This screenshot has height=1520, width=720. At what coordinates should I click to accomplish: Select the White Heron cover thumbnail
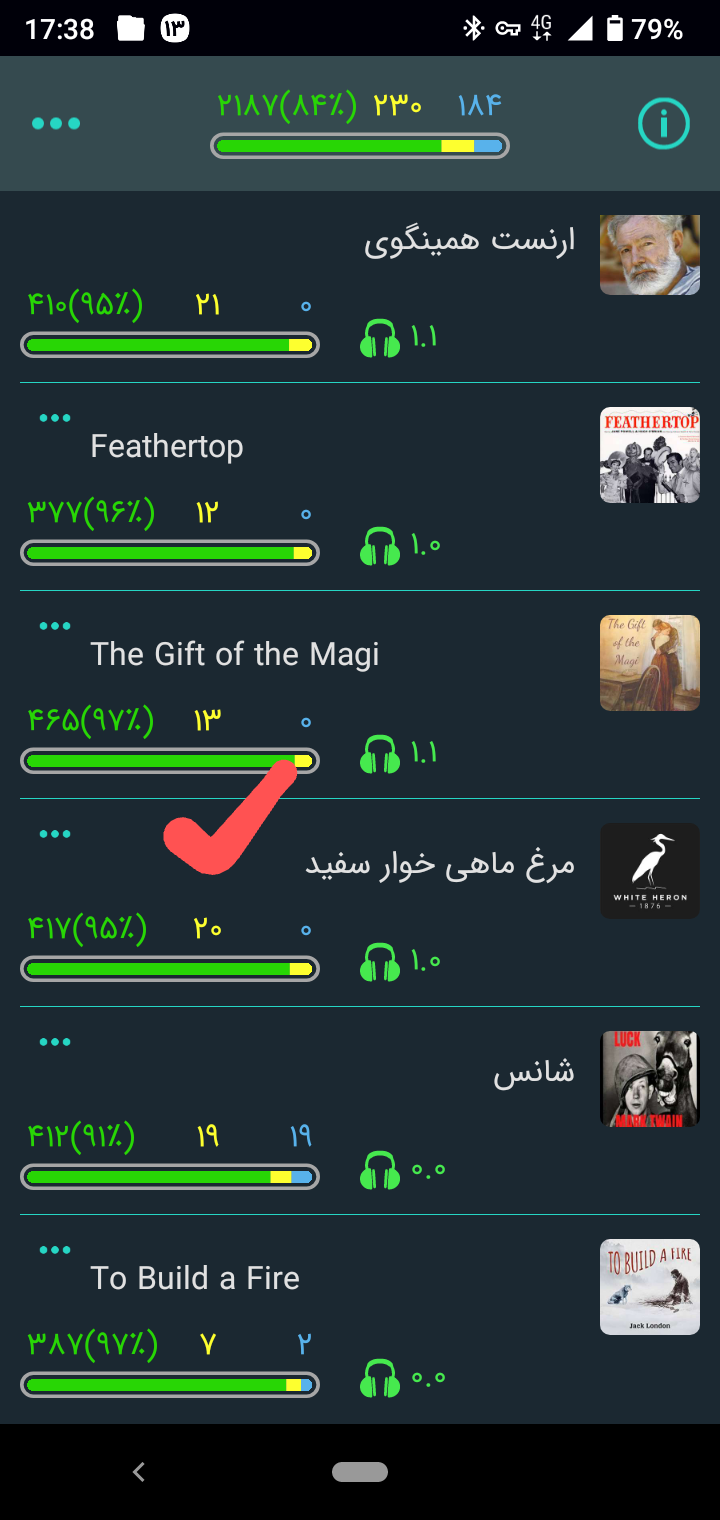650,871
